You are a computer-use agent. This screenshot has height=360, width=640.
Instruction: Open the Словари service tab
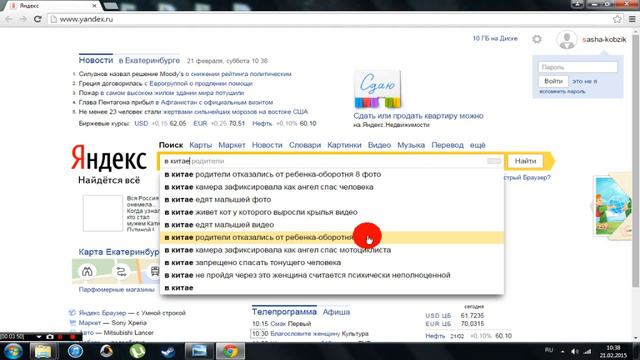305,145
